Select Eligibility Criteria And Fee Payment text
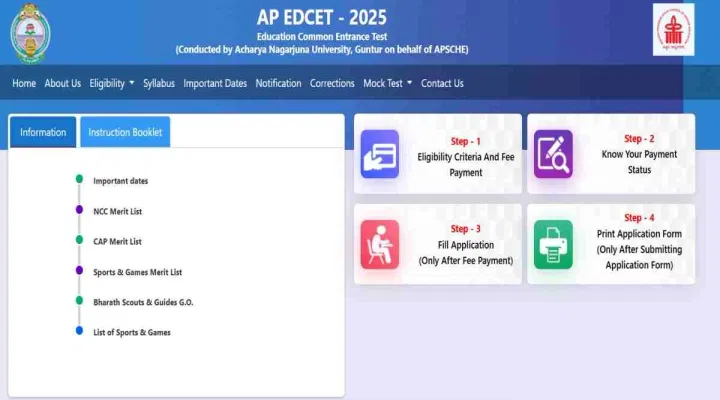The height and width of the screenshot is (400, 720). click(466, 164)
